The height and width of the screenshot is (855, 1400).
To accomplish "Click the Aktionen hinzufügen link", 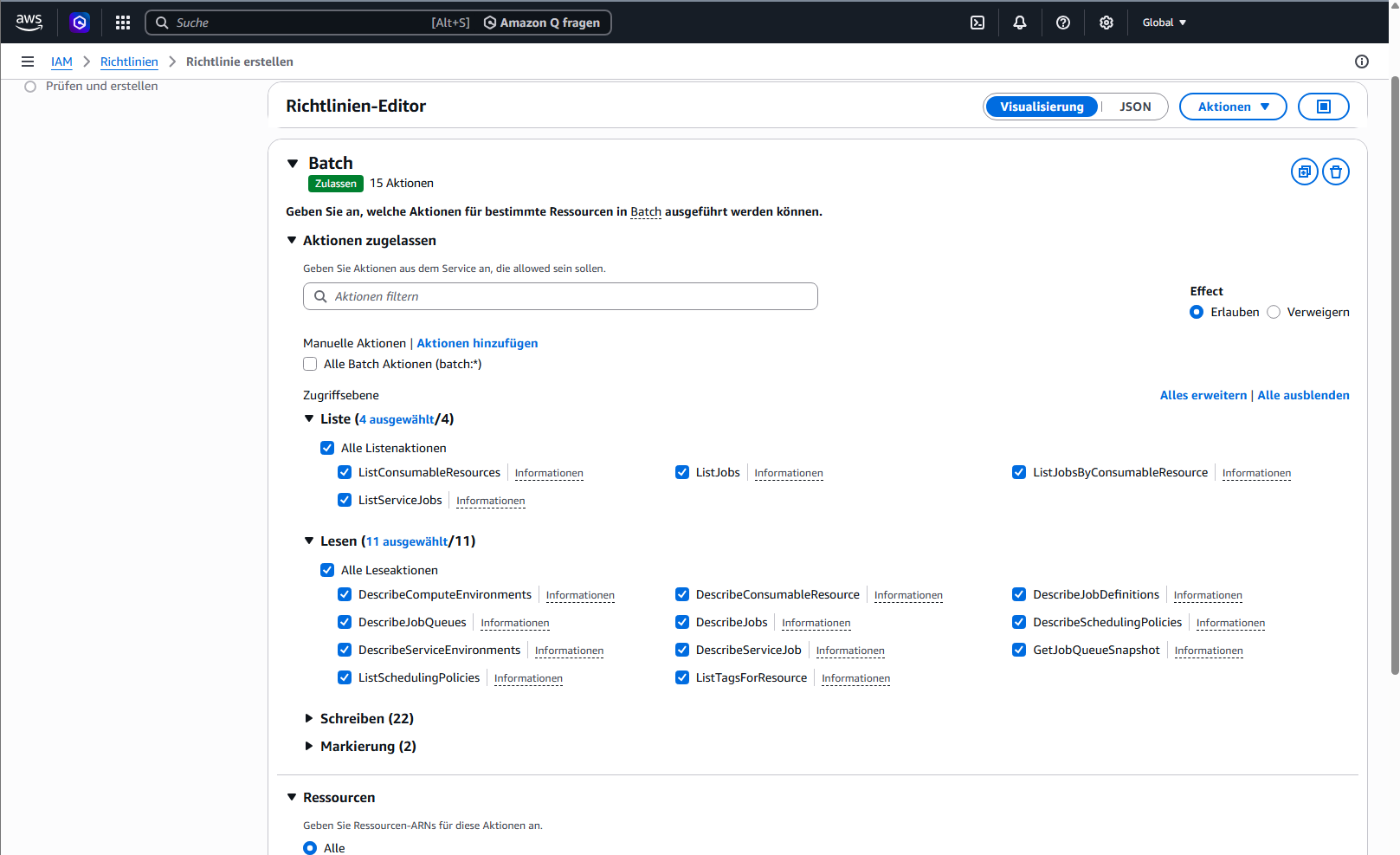I will (477, 343).
